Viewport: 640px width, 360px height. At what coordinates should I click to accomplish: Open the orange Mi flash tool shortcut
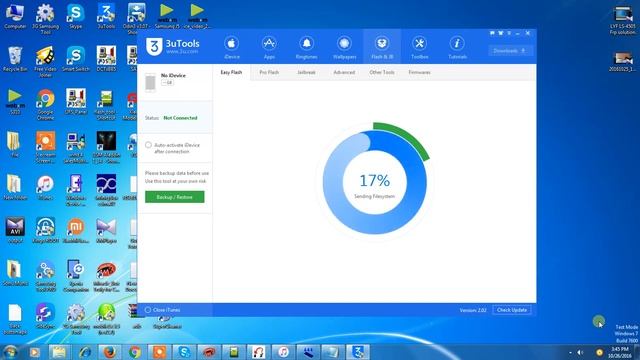click(76, 231)
